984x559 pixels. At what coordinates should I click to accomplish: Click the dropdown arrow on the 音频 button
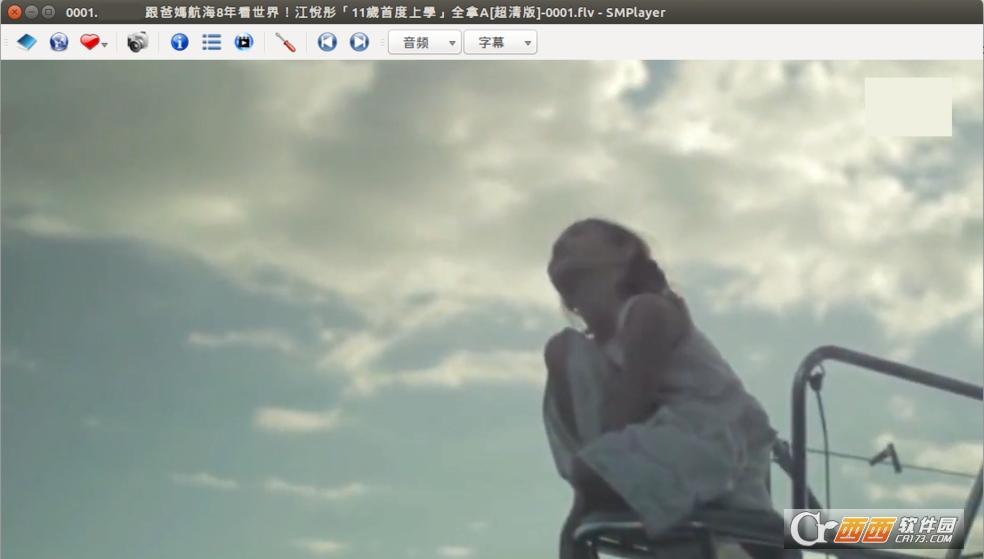tap(452, 43)
